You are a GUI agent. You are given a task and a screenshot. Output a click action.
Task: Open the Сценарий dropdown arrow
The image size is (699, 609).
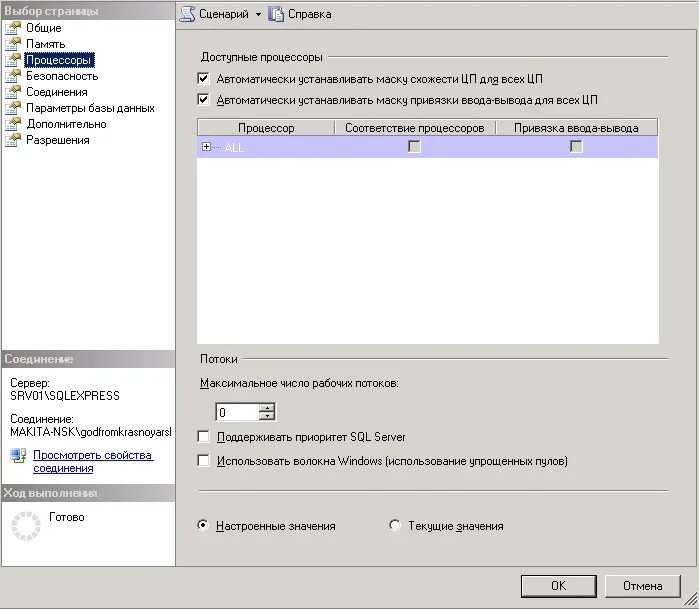point(259,14)
